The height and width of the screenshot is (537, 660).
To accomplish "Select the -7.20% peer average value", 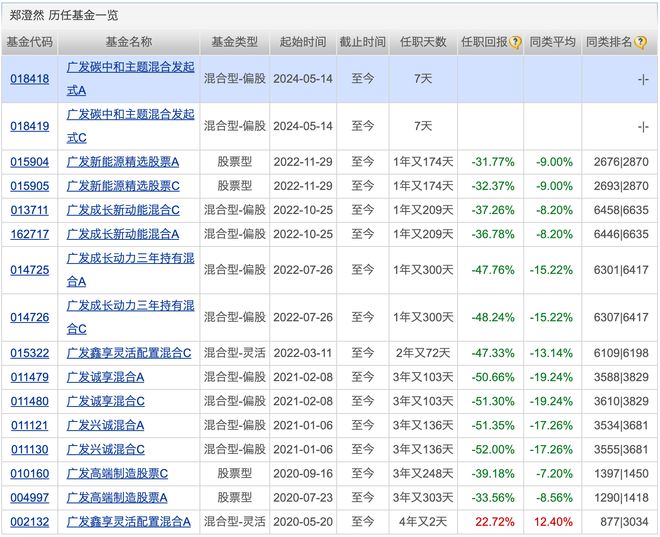I will tap(554, 473).
